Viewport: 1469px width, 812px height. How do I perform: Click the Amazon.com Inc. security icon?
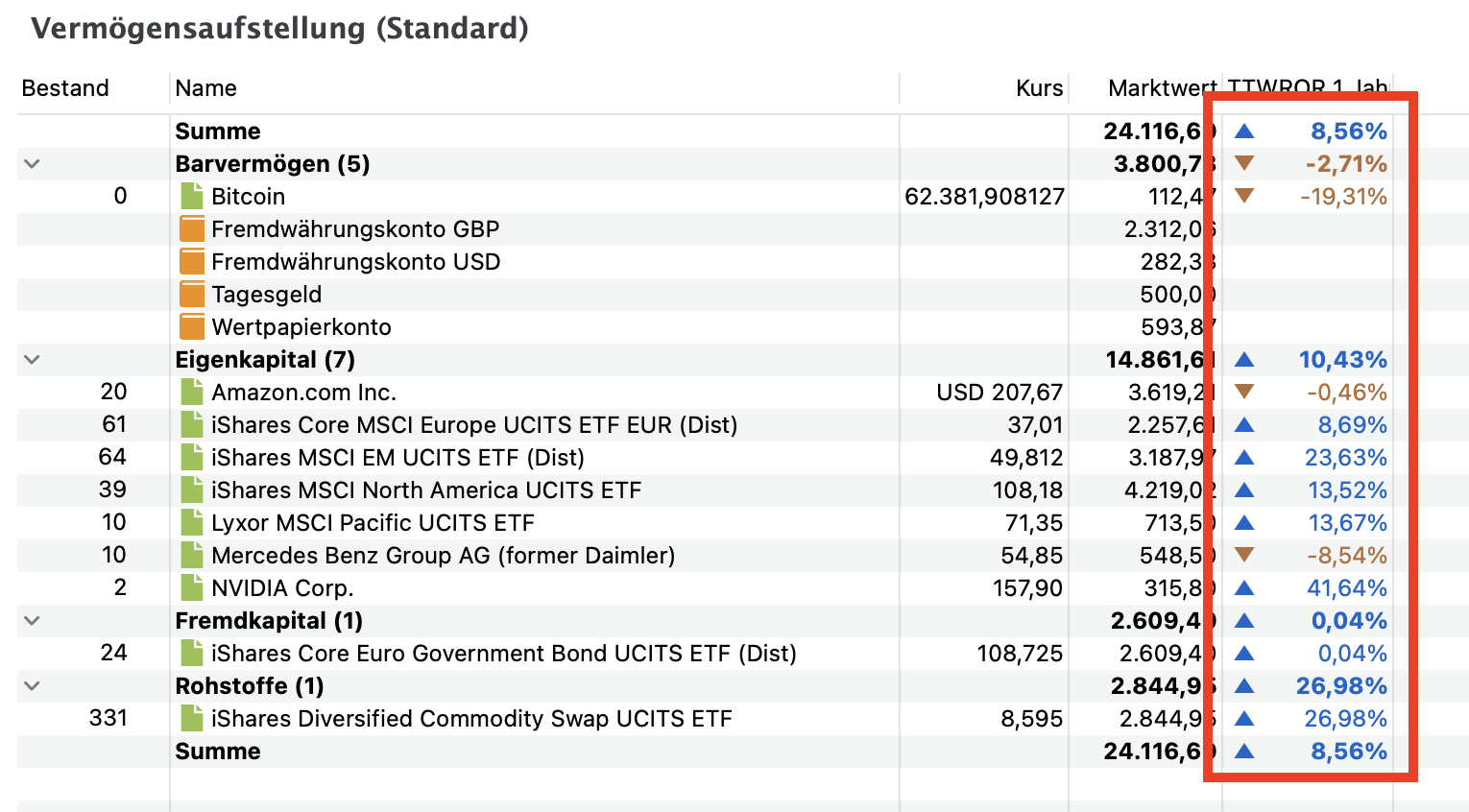(192, 393)
